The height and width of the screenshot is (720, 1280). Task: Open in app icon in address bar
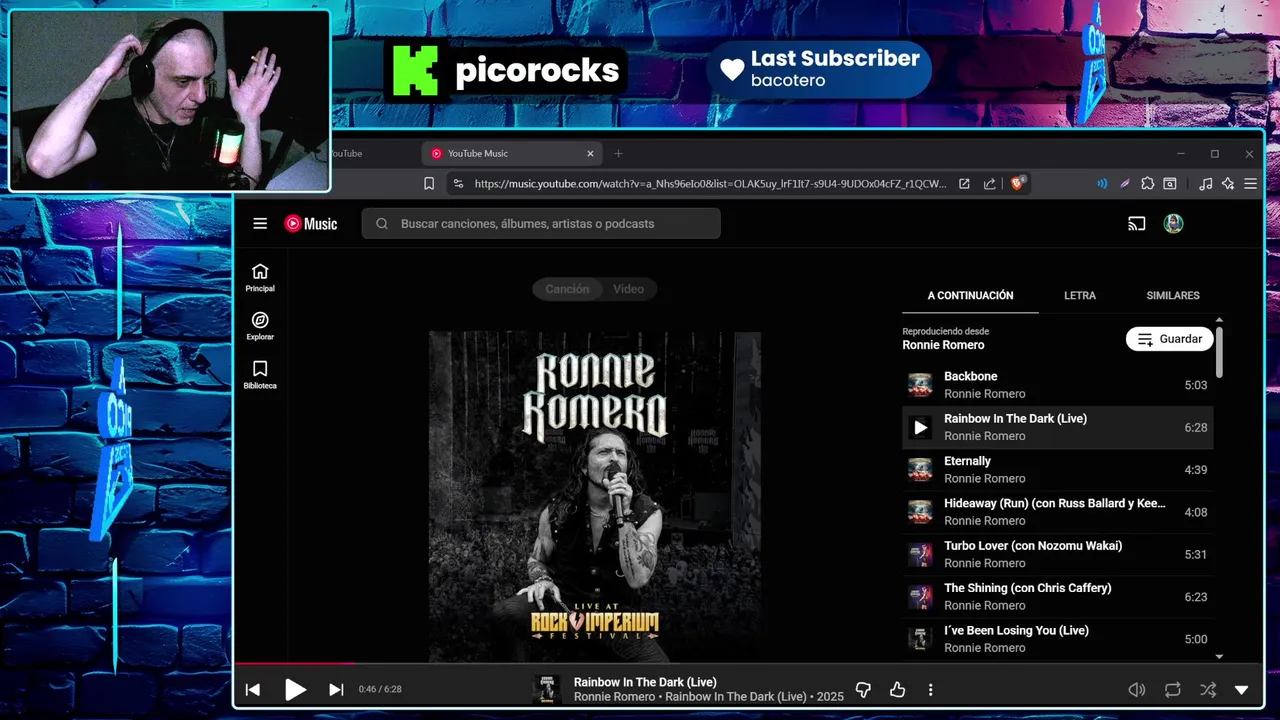(x=964, y=184)
